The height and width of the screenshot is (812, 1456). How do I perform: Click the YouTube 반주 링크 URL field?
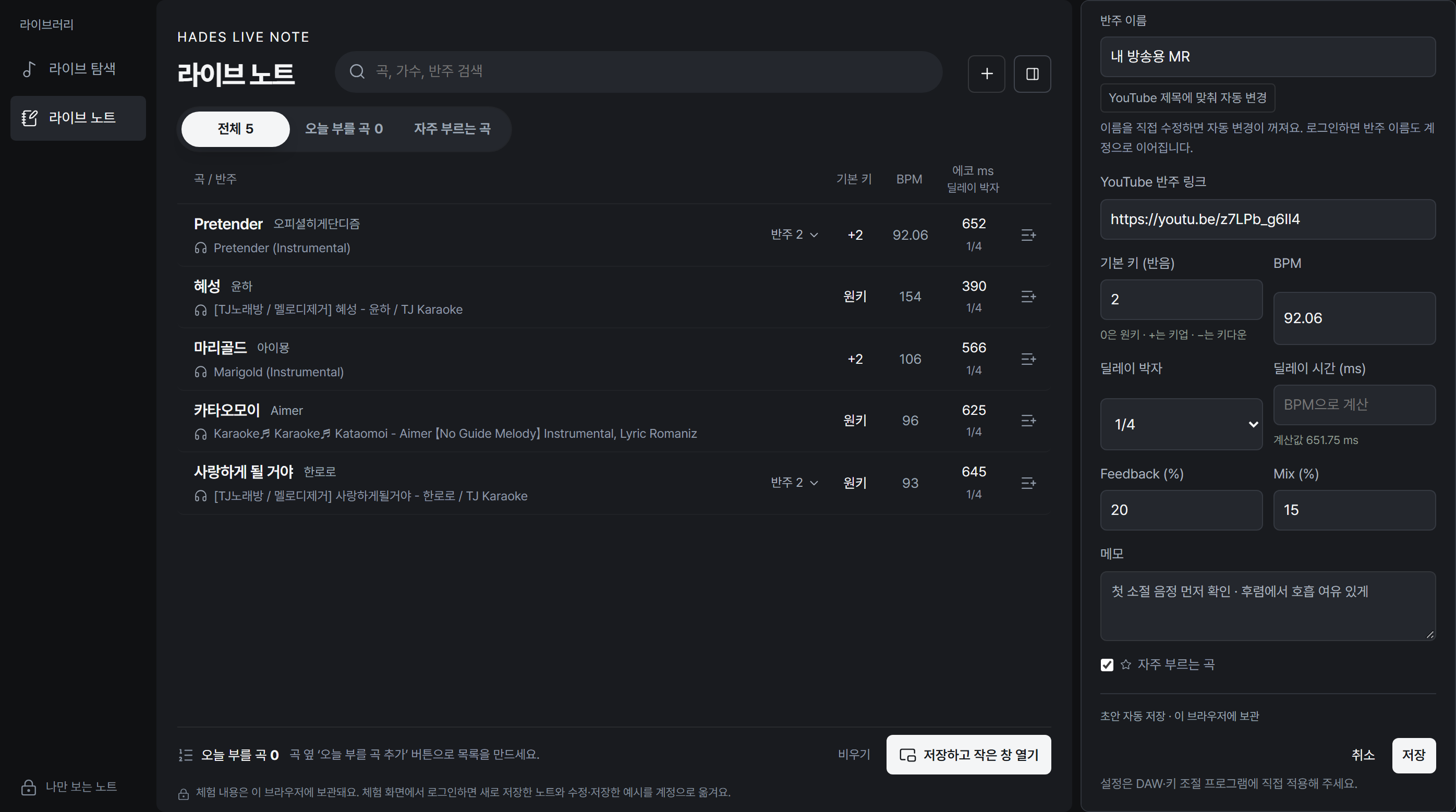[1267, 219]
